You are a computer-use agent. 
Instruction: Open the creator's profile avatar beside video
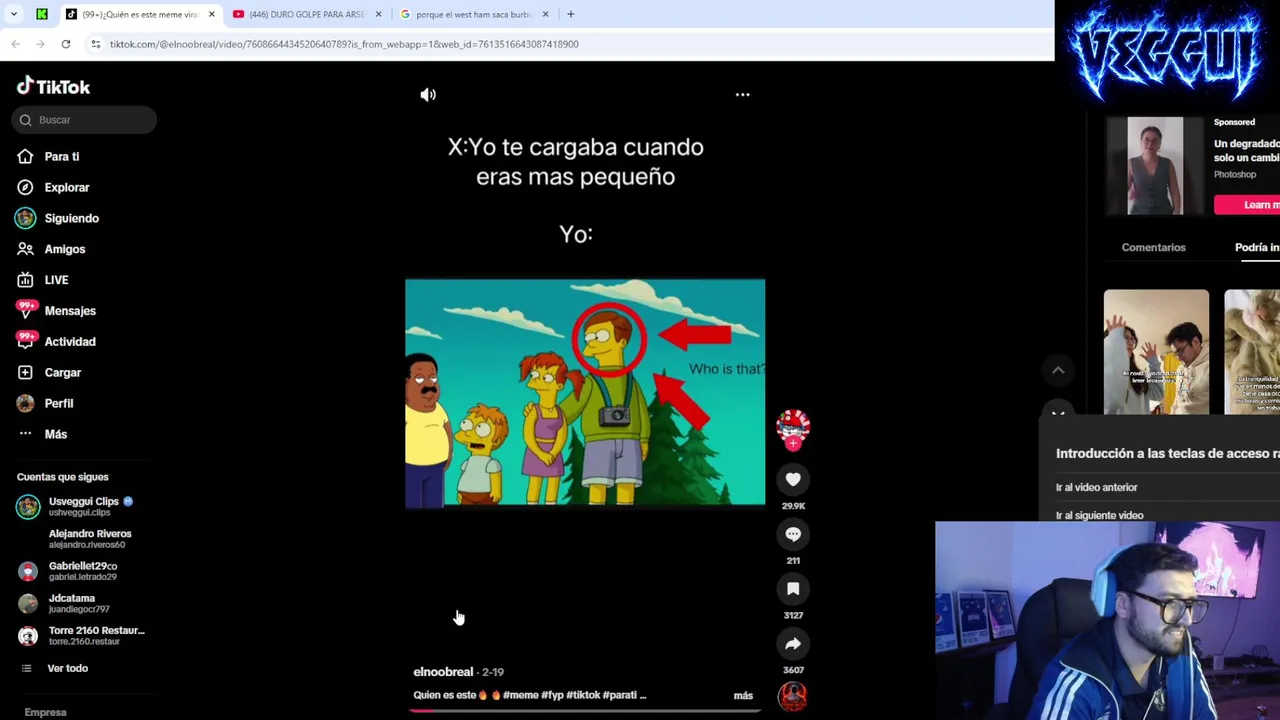click(x=793, y=427)
